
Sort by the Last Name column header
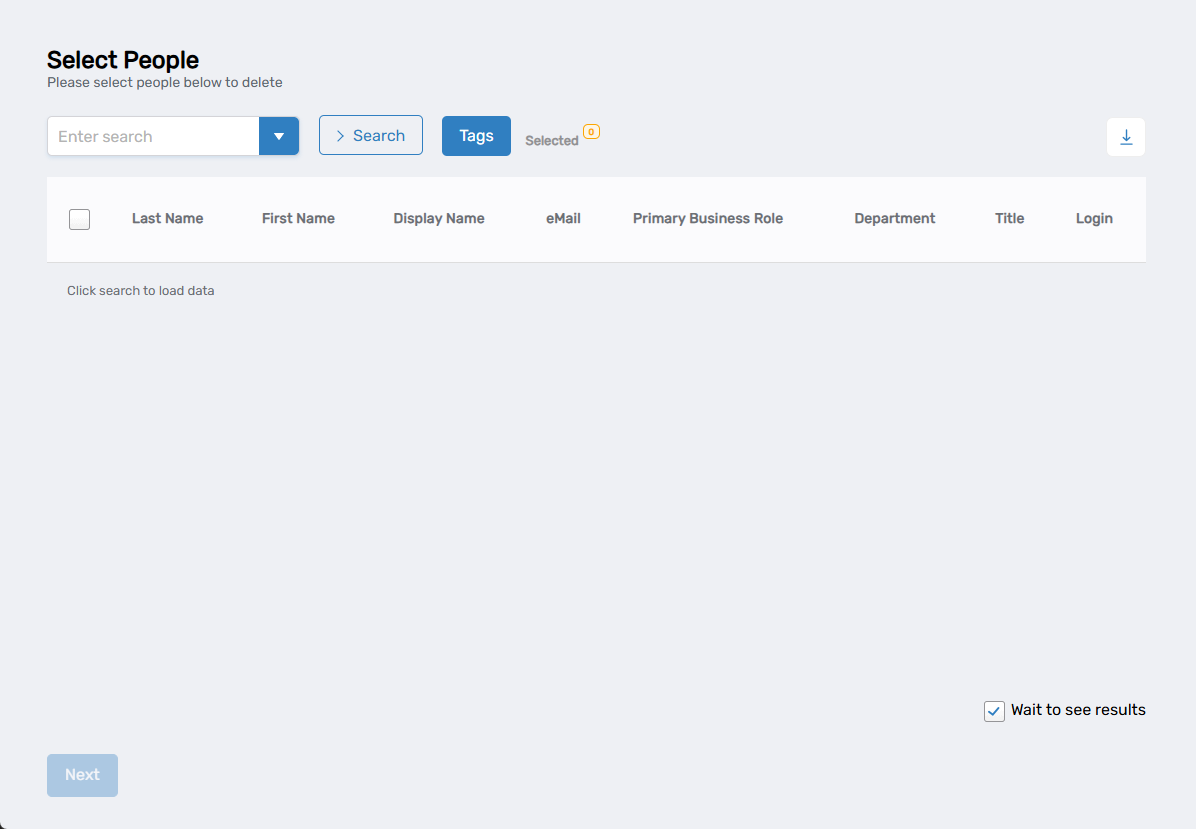pos(167,219)
